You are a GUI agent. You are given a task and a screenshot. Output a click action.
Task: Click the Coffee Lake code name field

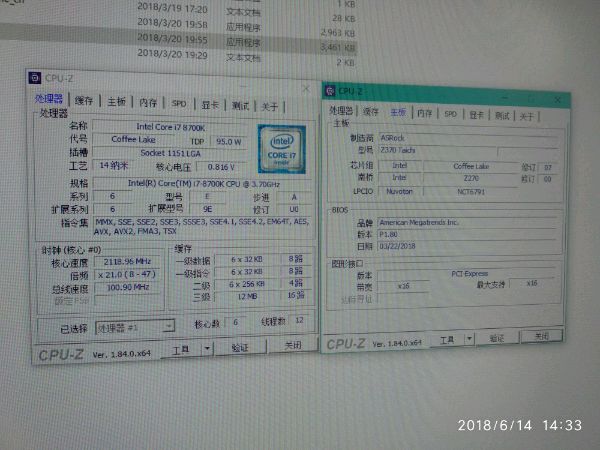click(133, 139)
